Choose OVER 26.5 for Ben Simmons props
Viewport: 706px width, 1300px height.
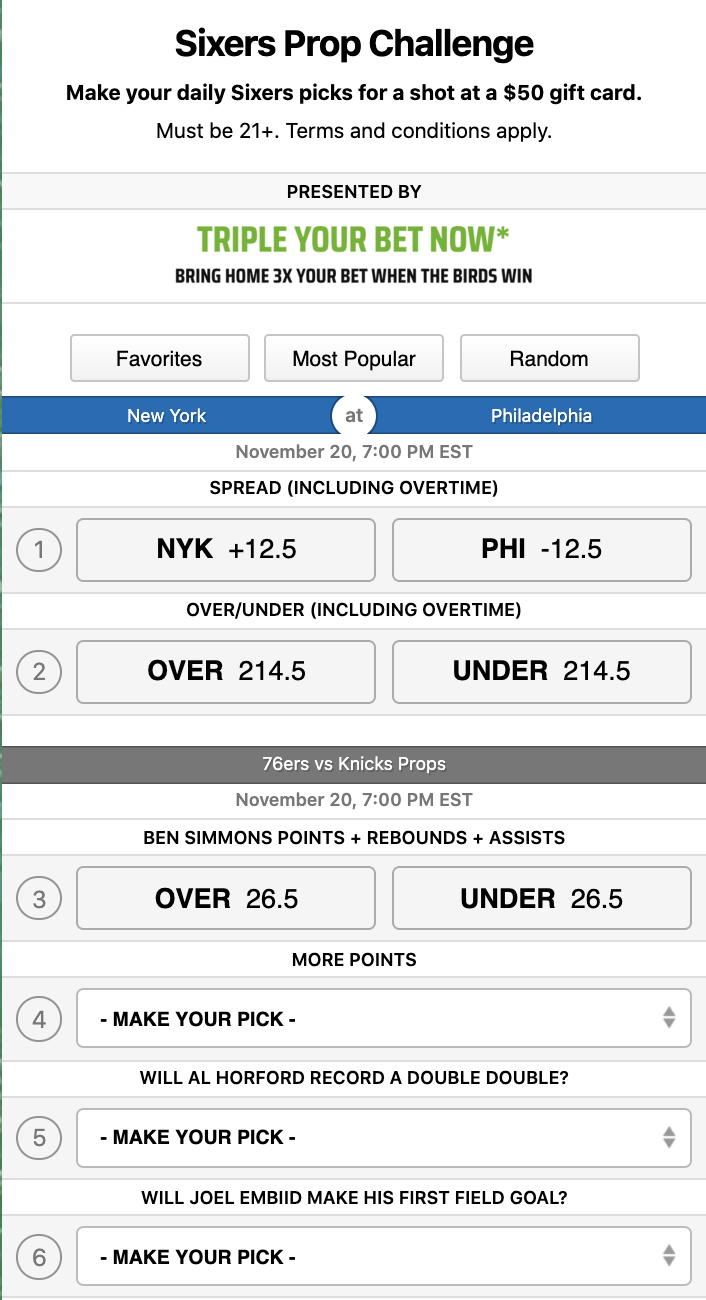(225, 897)
